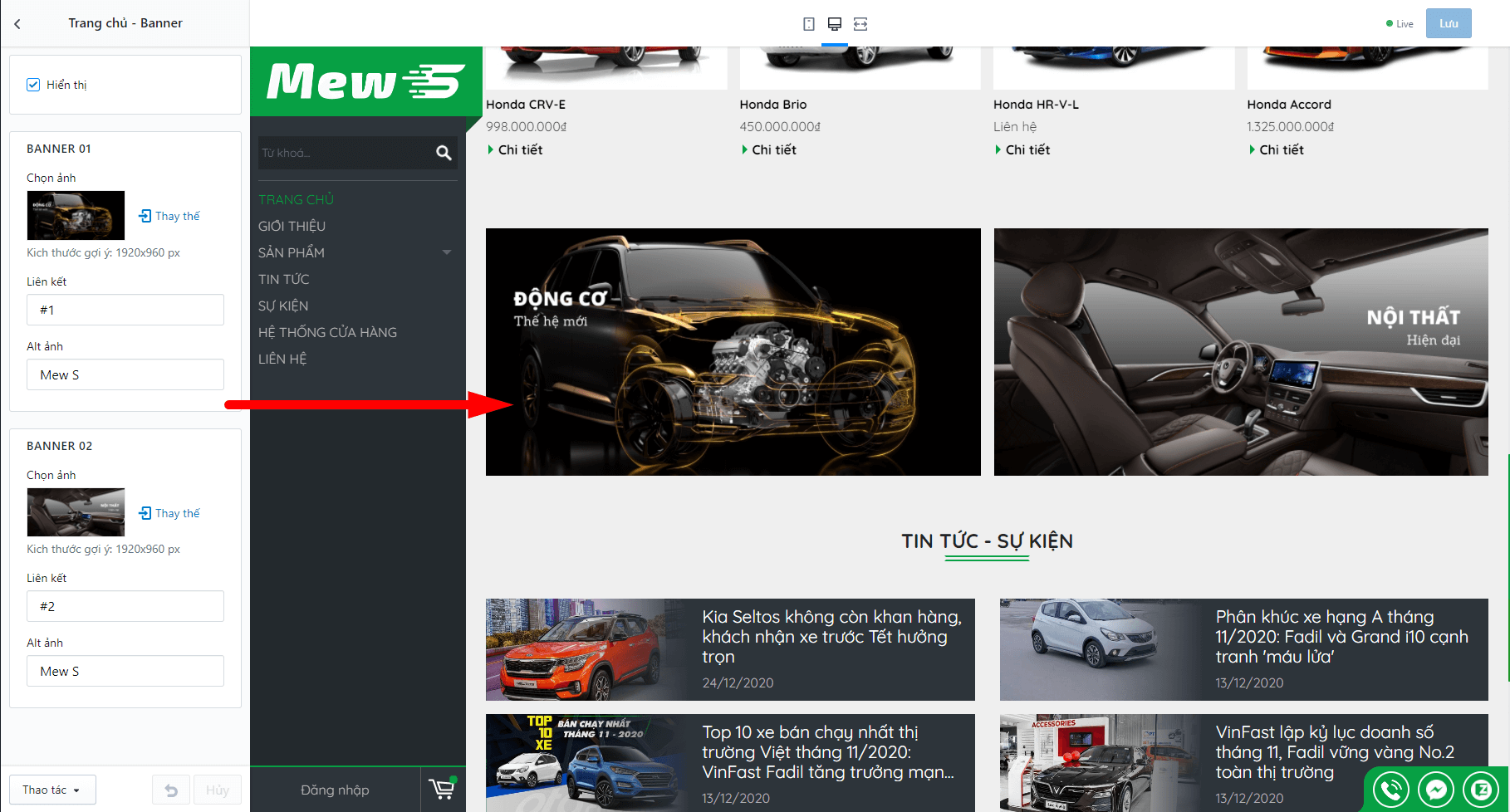The width and height of the screenshot is (1510, 812).
Task: Click the VinFast showroom news thumbnail
Action: pos(1100,763)
